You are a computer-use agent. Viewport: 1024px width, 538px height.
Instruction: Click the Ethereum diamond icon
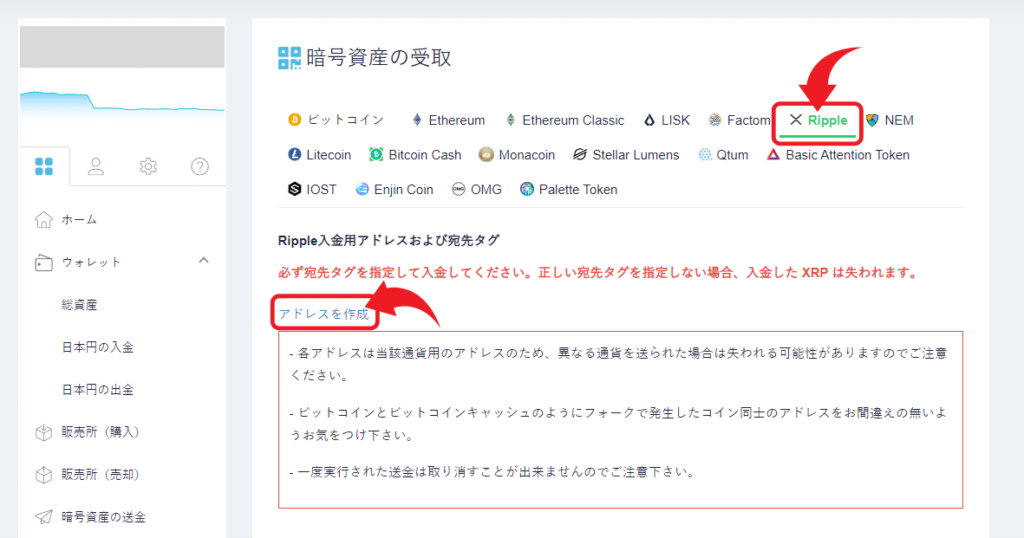point(417,119)
